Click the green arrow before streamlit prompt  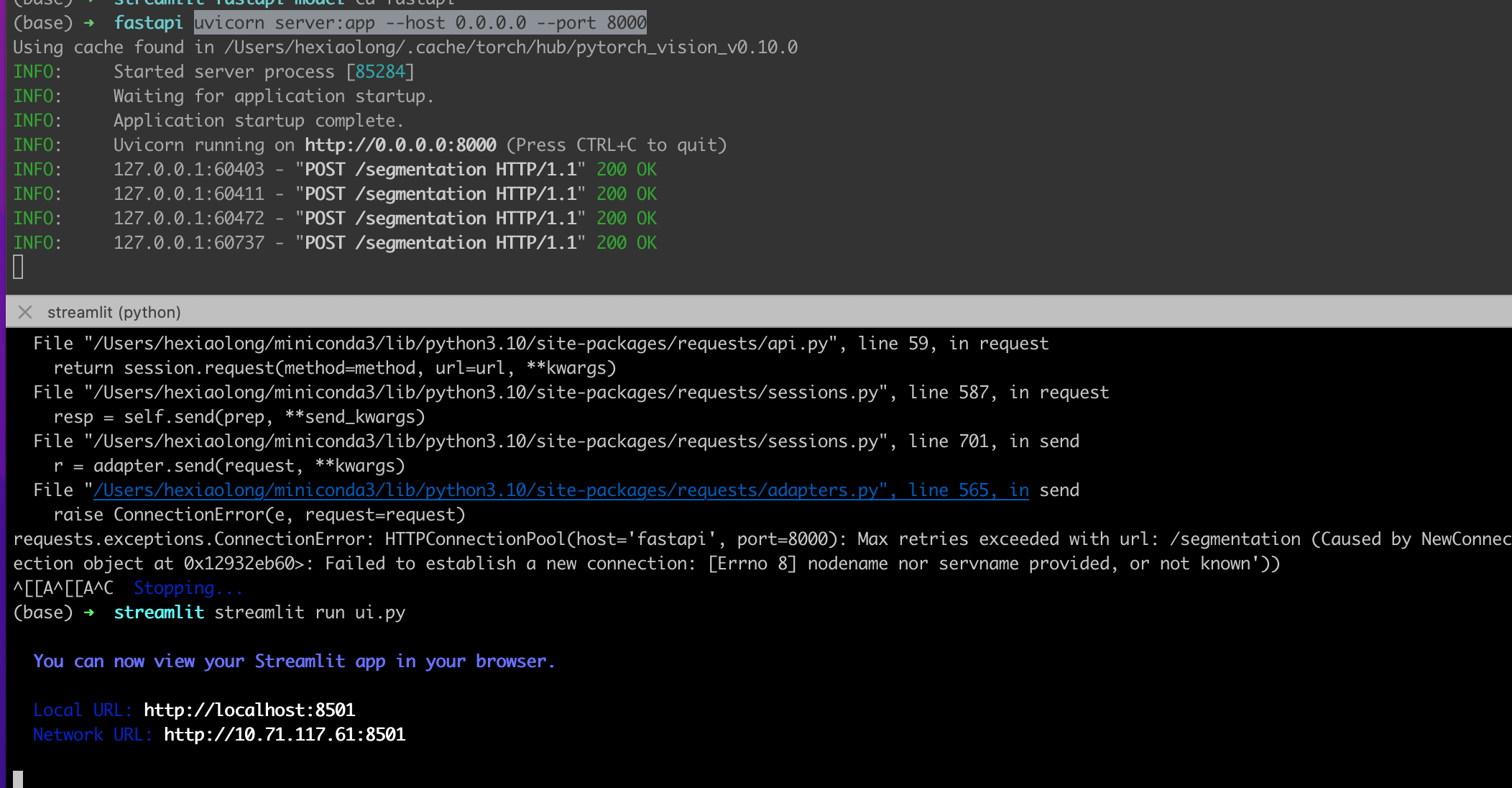pos(88,613)
